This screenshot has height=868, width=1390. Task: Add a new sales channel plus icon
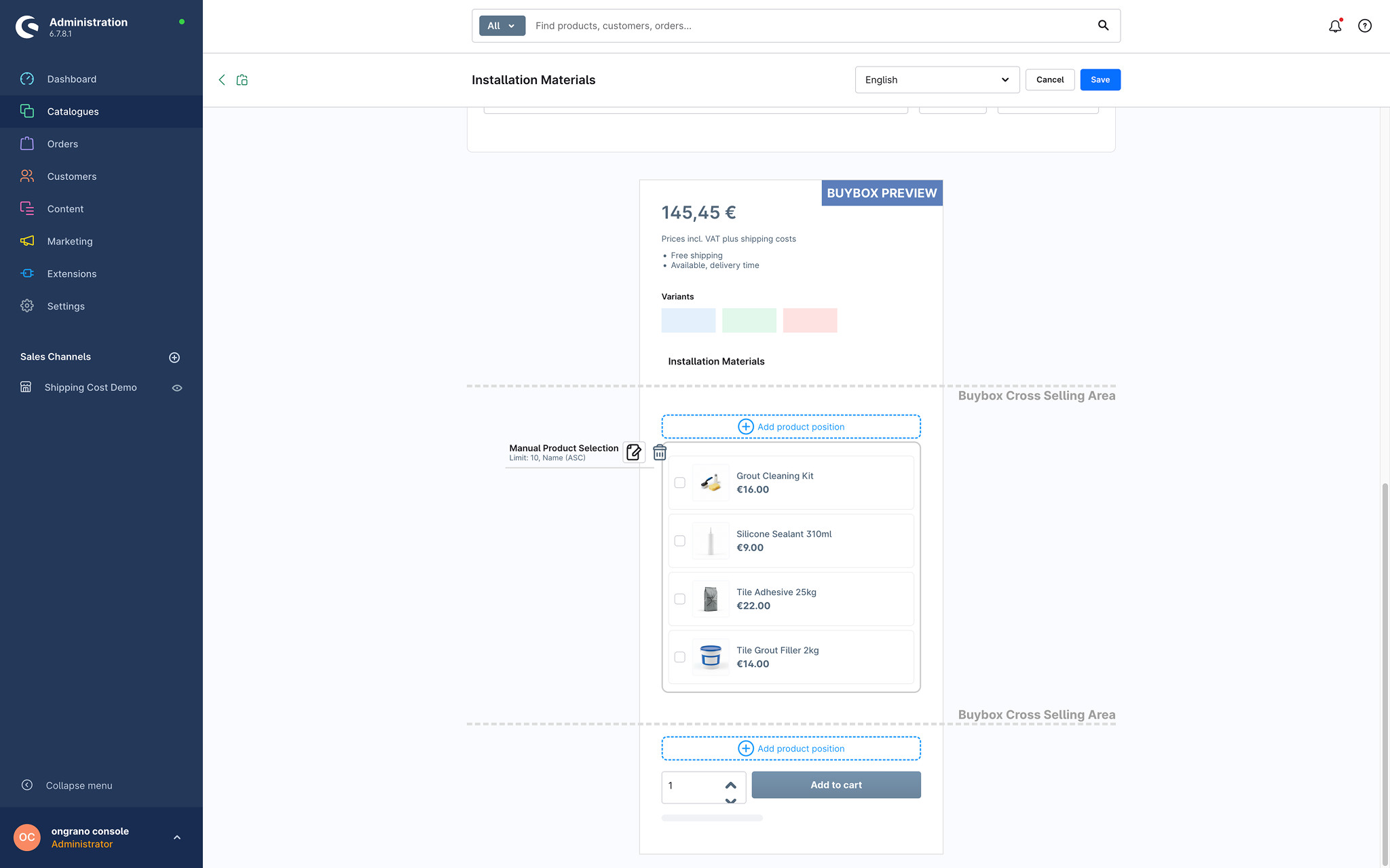[174, 357]
